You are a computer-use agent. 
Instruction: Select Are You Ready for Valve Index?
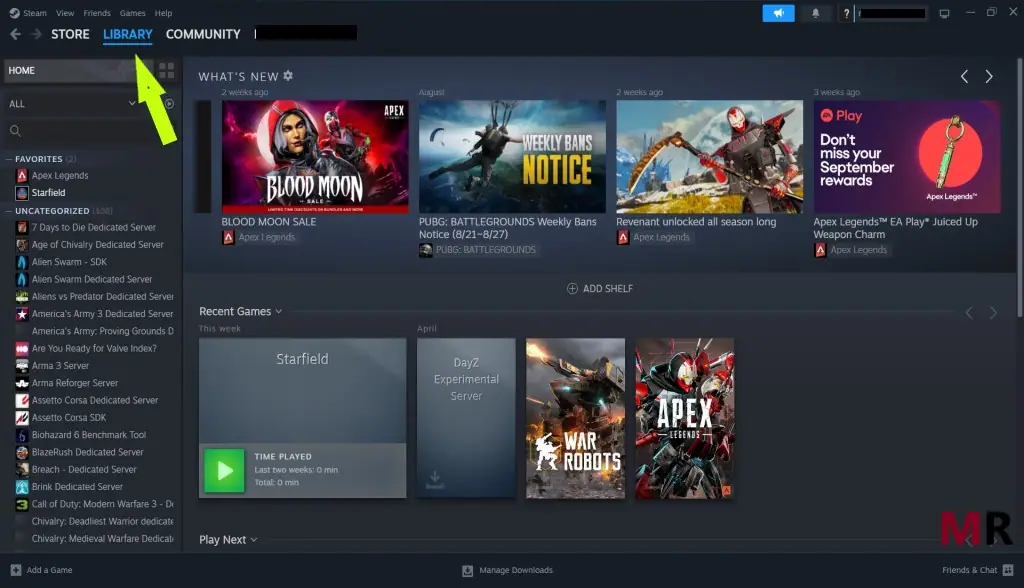click(x=94, y=348)
